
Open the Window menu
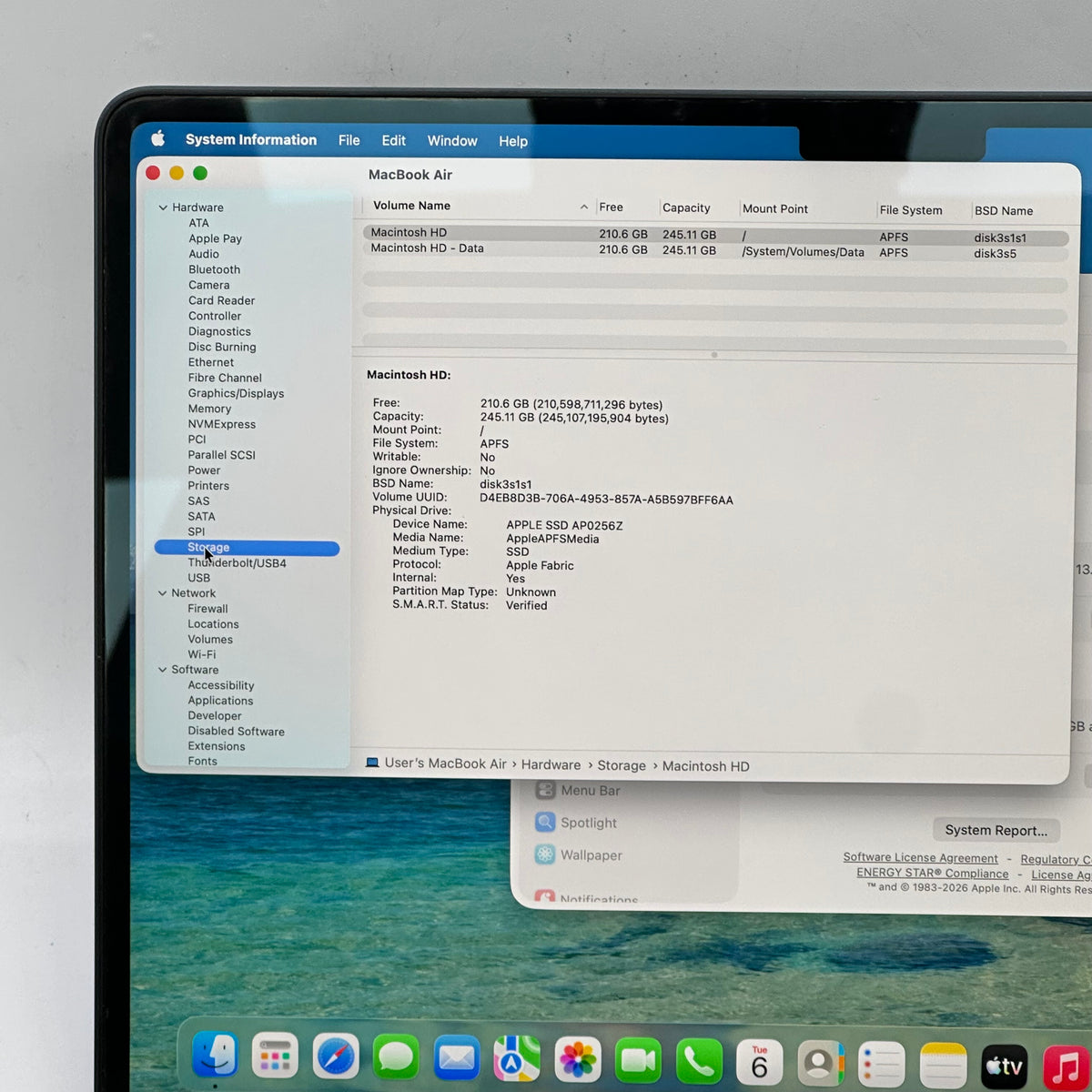pos(452,141)
